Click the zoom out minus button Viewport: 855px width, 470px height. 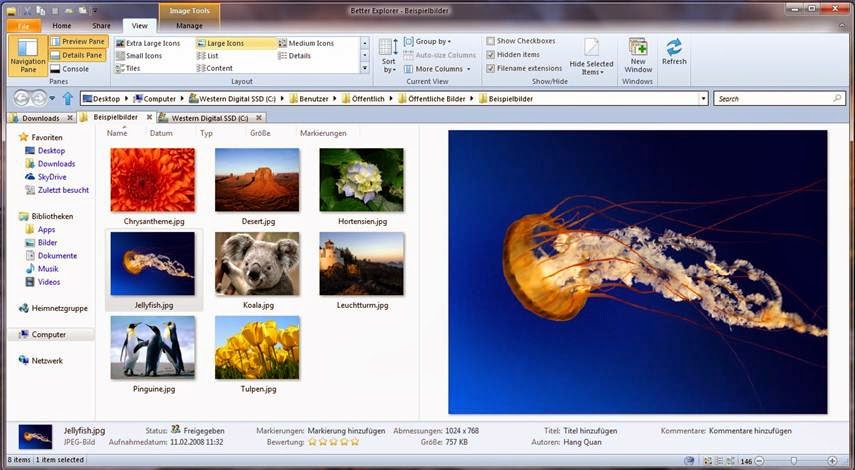(759, 461)
